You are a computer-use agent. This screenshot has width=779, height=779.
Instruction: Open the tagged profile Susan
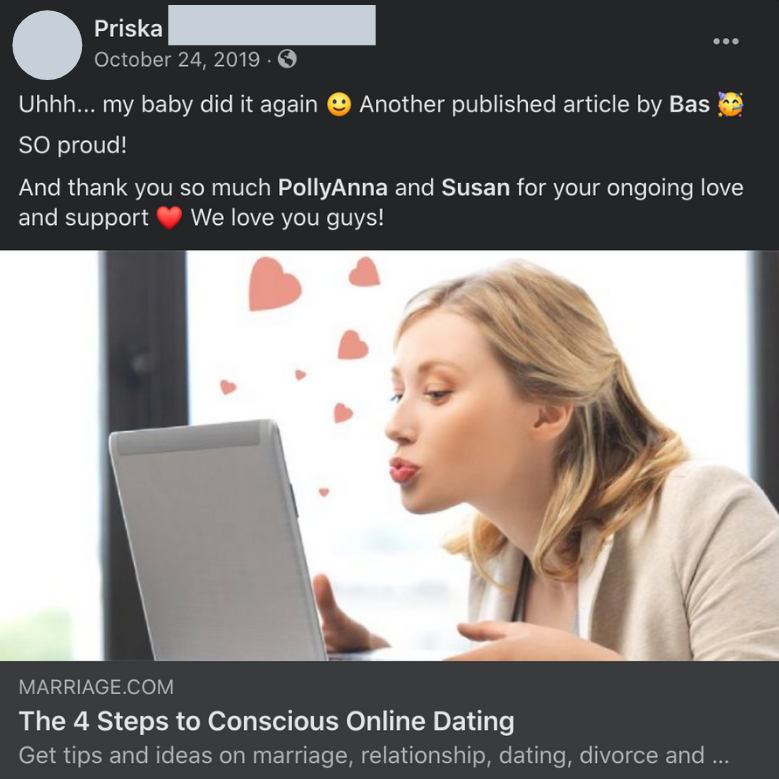(475, 188)
